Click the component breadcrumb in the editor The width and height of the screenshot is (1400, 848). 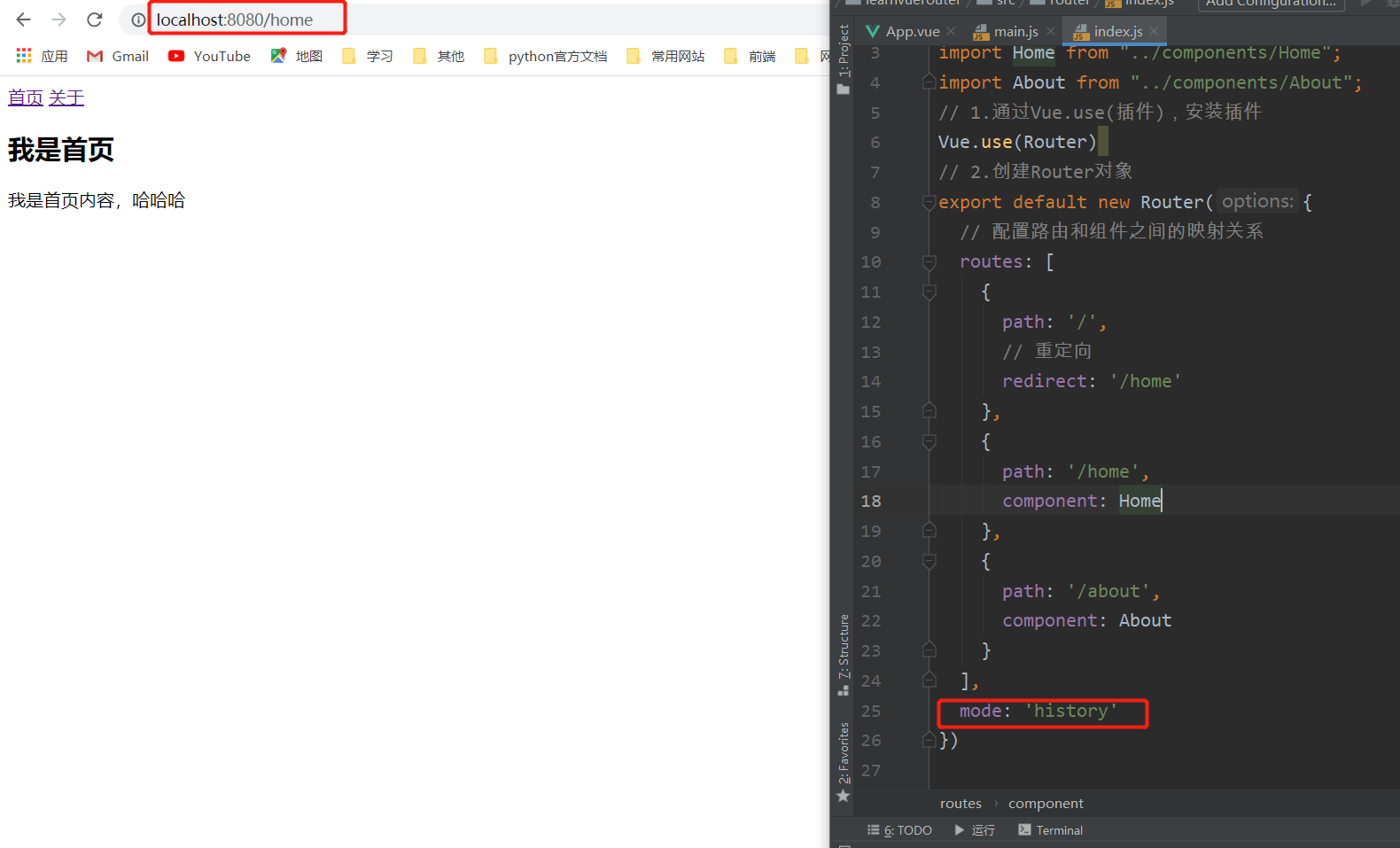1046,804
